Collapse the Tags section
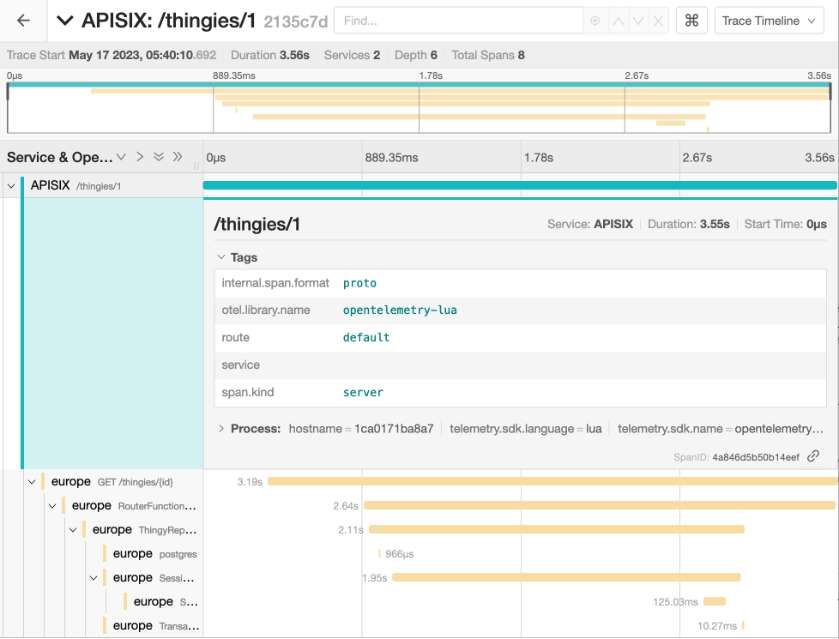The image size is (839, 639). pyautogui.click(x=222, y=257)
